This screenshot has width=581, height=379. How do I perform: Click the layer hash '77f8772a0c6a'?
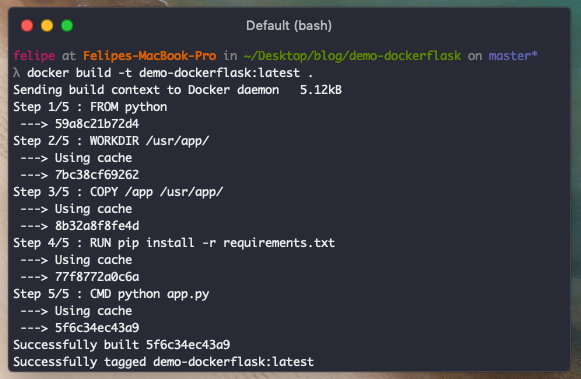(97, 277)
